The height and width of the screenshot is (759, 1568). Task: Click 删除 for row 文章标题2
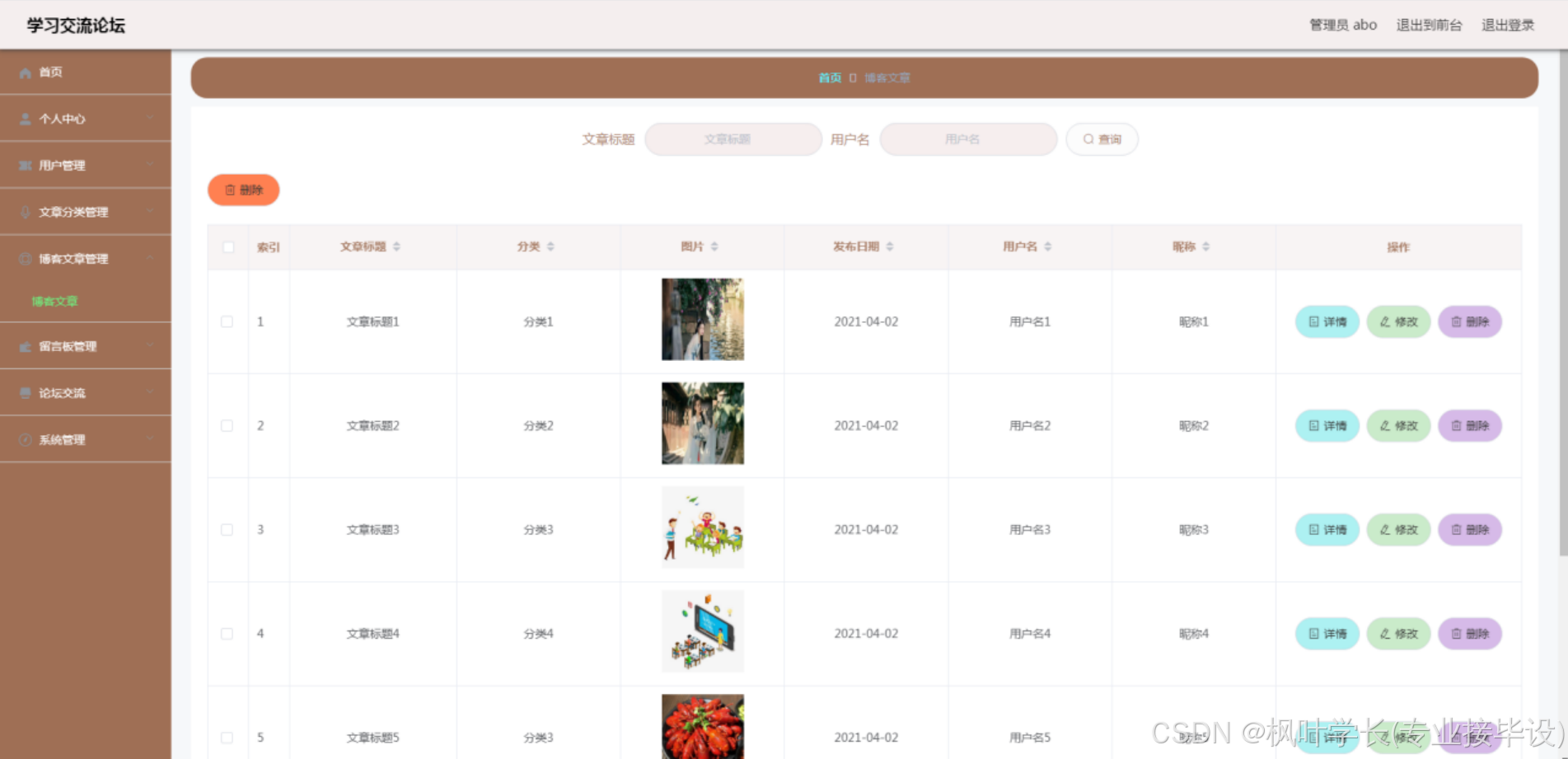click(x=1470, y=426)
